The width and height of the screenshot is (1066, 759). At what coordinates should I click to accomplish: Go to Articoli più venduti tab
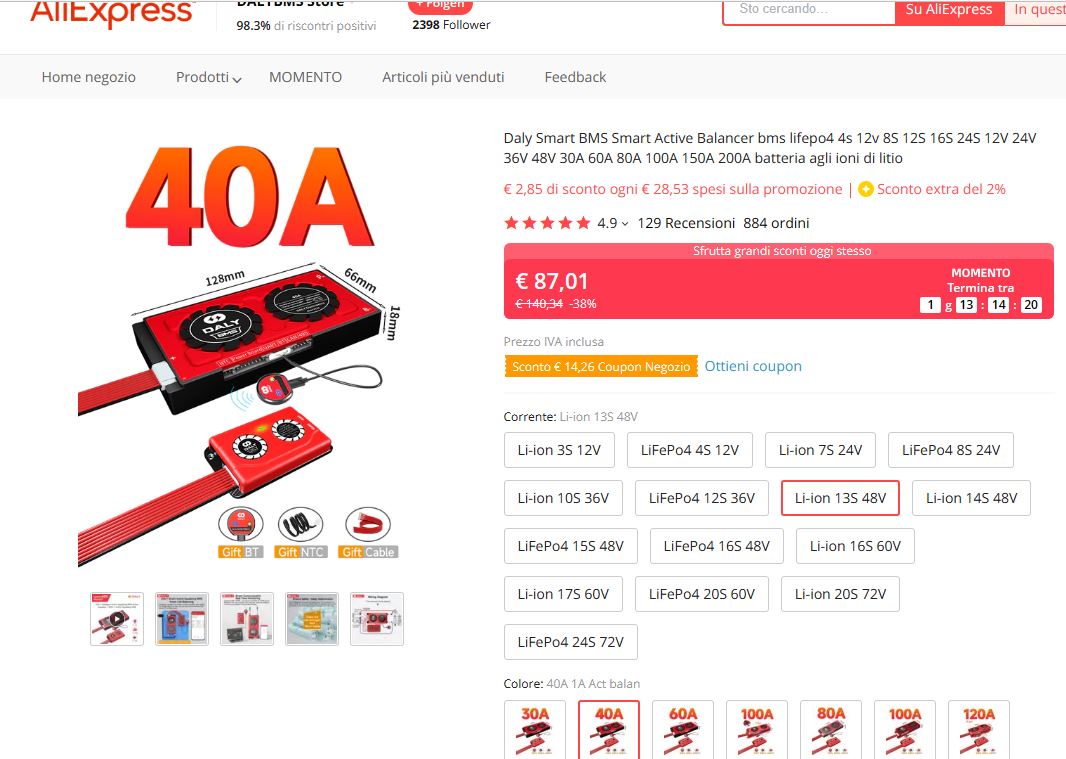point(443,77)
